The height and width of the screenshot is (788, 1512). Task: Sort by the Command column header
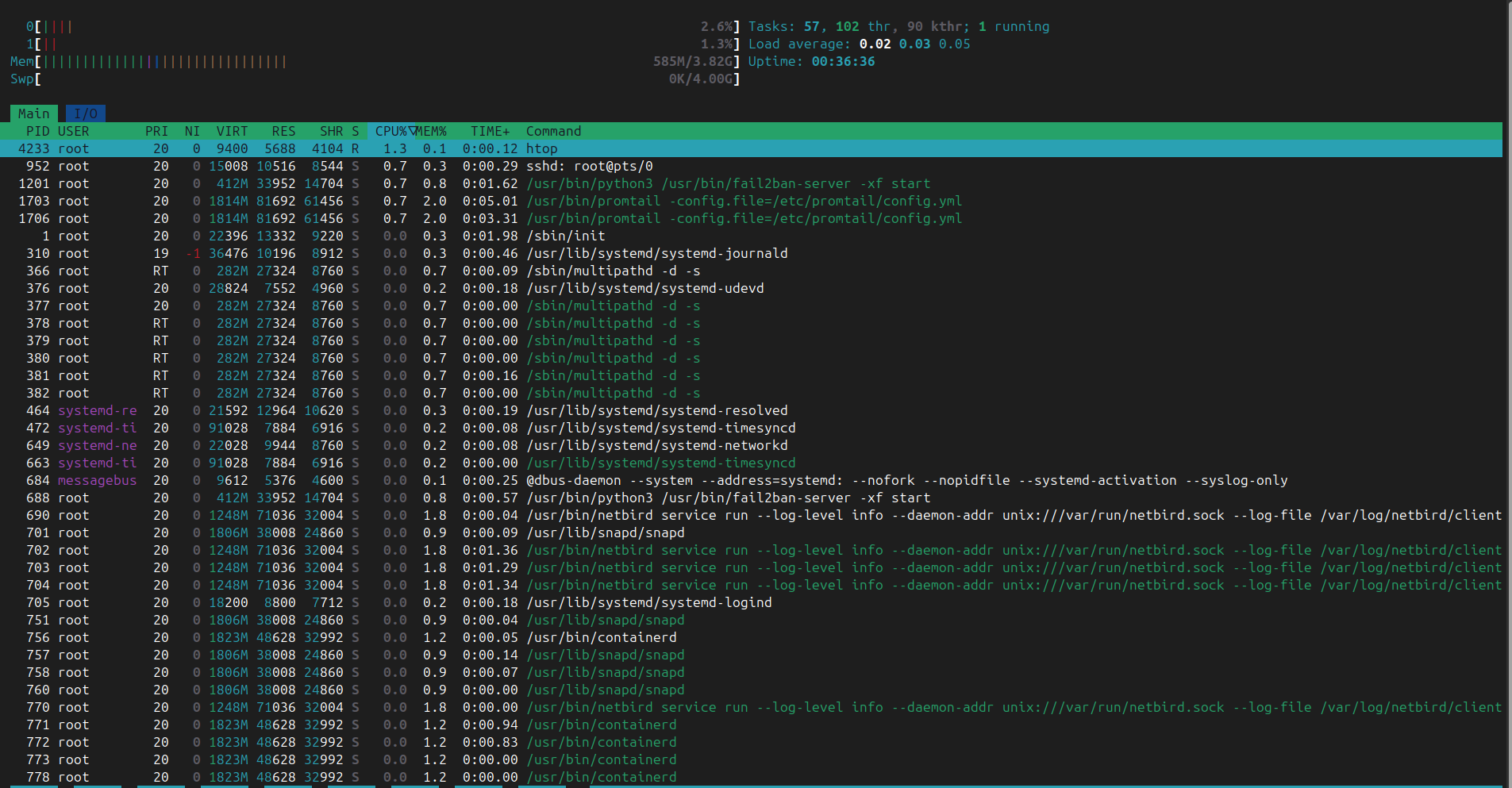pyautogui.click(x=554, y=131)
